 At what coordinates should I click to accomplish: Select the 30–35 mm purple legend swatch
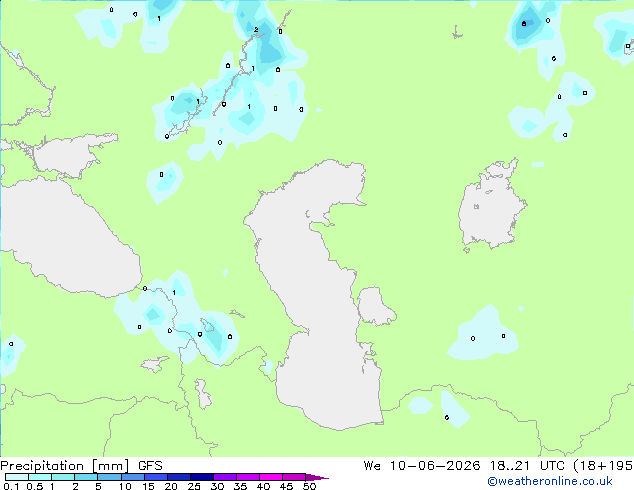224,477
